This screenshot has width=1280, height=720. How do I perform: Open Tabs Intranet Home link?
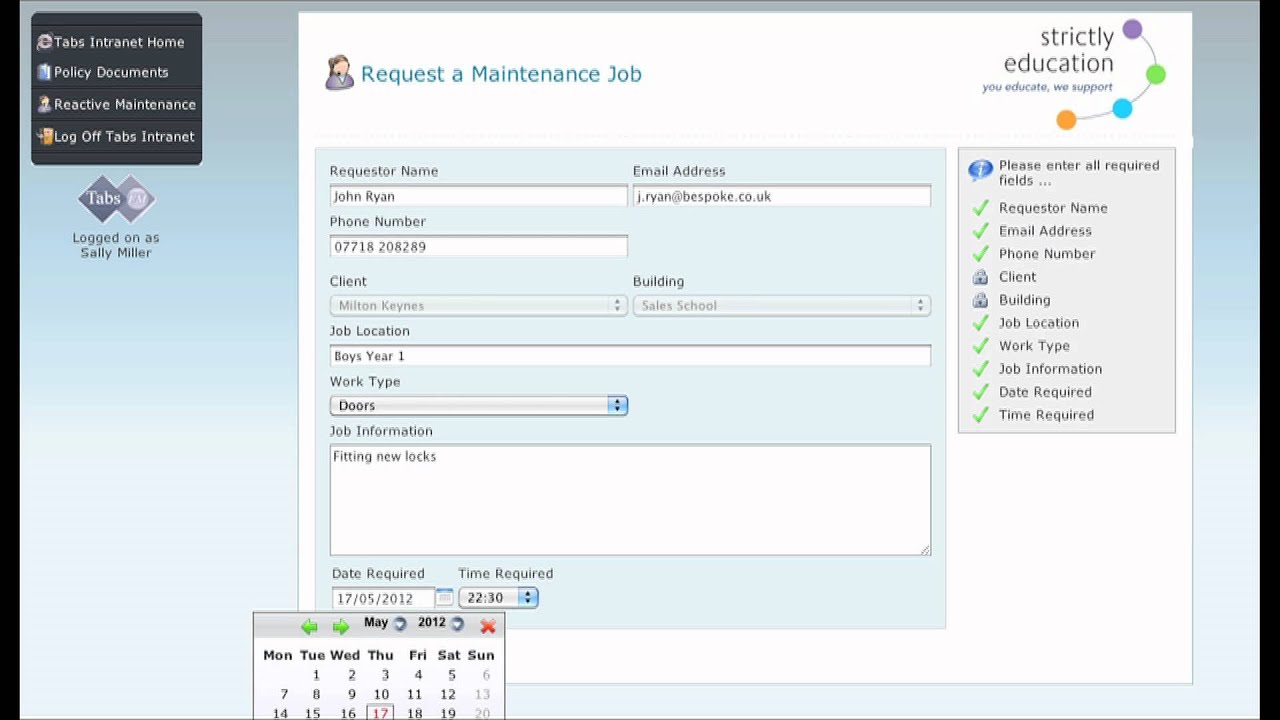click(x=119, y=42)
